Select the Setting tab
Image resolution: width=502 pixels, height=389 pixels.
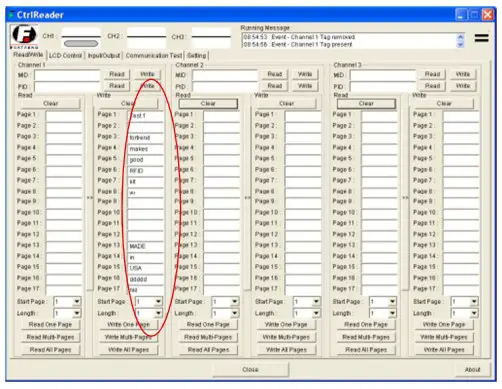pyautogui.click(x=196, y=55)
